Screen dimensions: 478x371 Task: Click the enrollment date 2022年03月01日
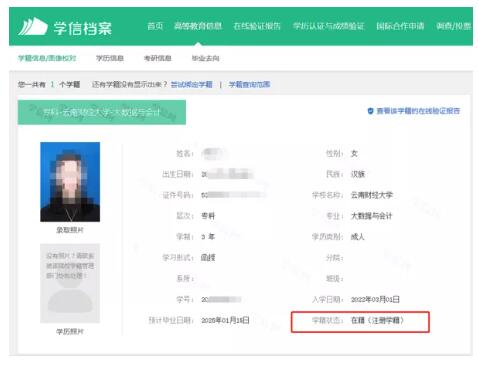pyautogui.click(x=375, y=299)
